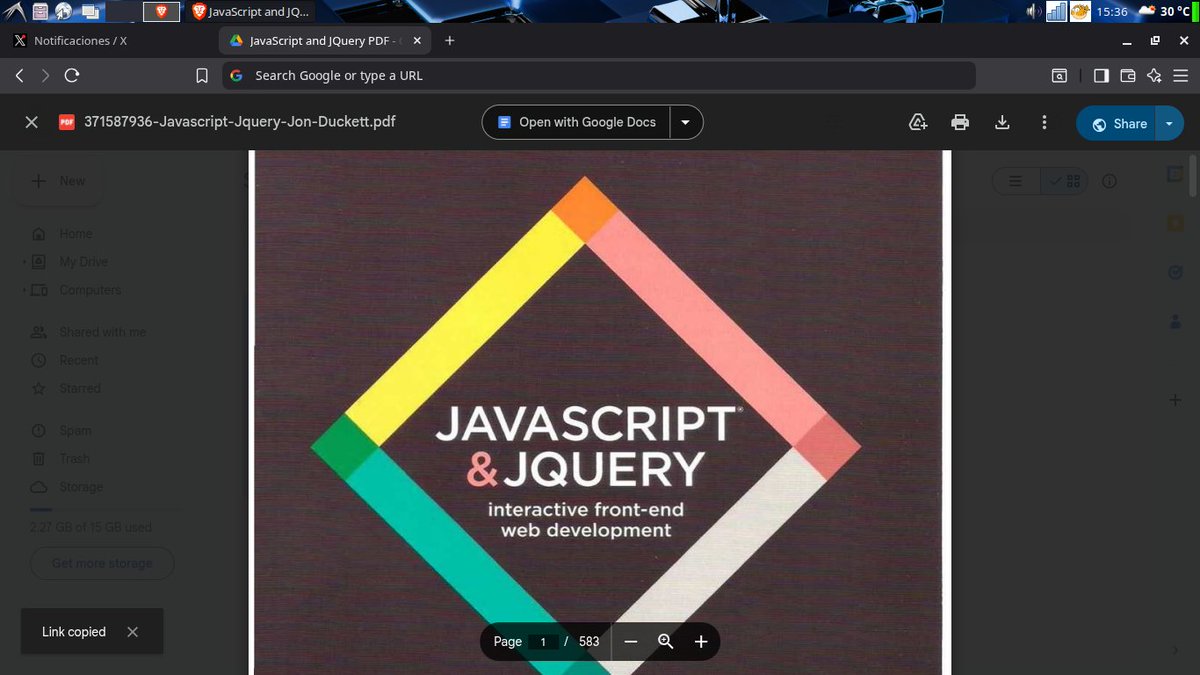Click the Drive view details info icon
The width and height of the screenshot is (1200, 675).
pyautogui.click(x=1109, y=181)
